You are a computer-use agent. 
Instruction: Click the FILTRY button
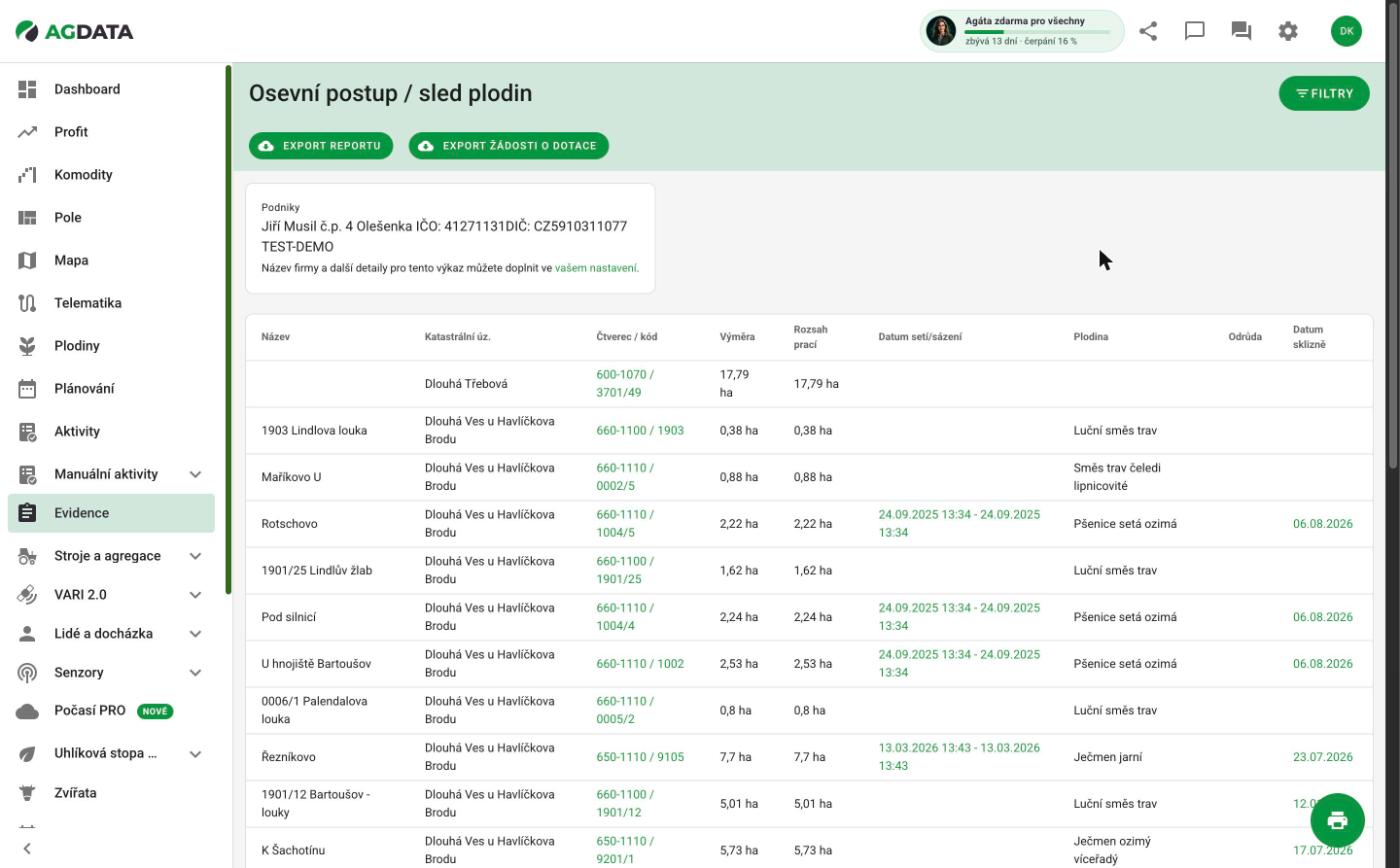[1324, 93]
